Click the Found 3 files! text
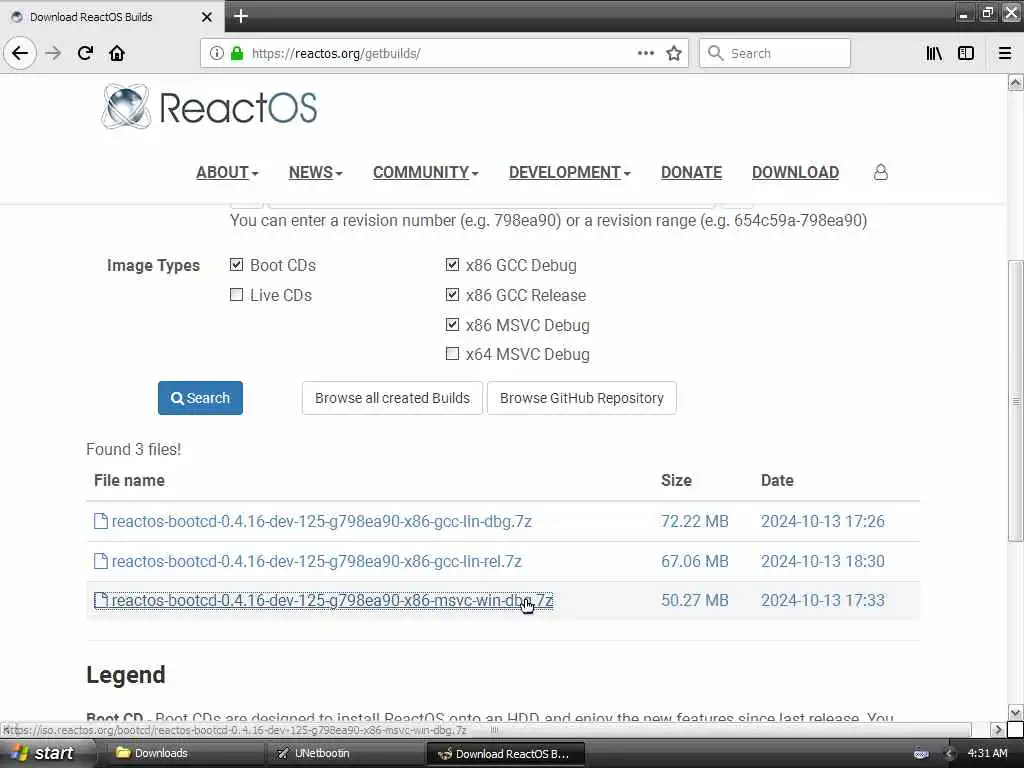This screenshot has height=768, width=1024. (134, 449)
